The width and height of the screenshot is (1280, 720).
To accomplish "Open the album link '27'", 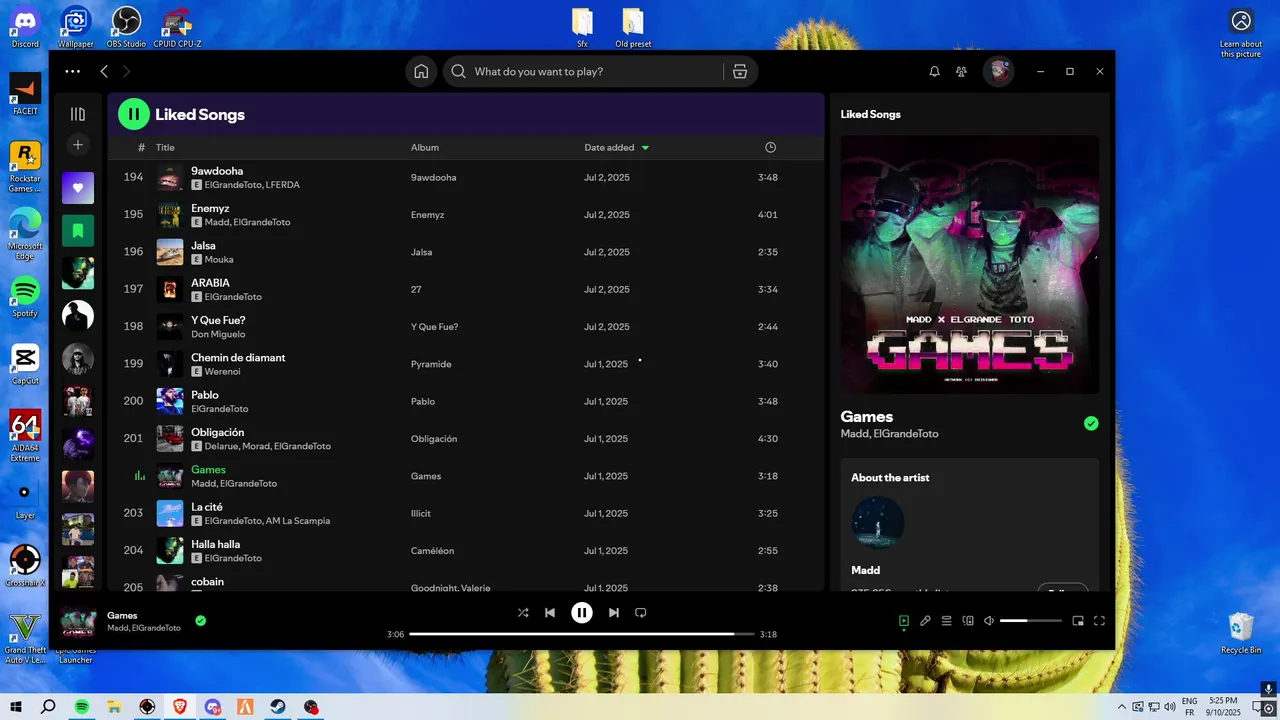I will [x=416, y=289].
